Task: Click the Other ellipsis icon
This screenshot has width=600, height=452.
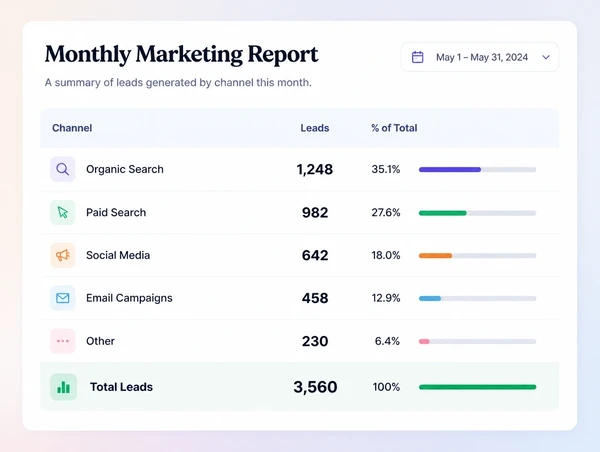Action: click(x=63, y=341)
